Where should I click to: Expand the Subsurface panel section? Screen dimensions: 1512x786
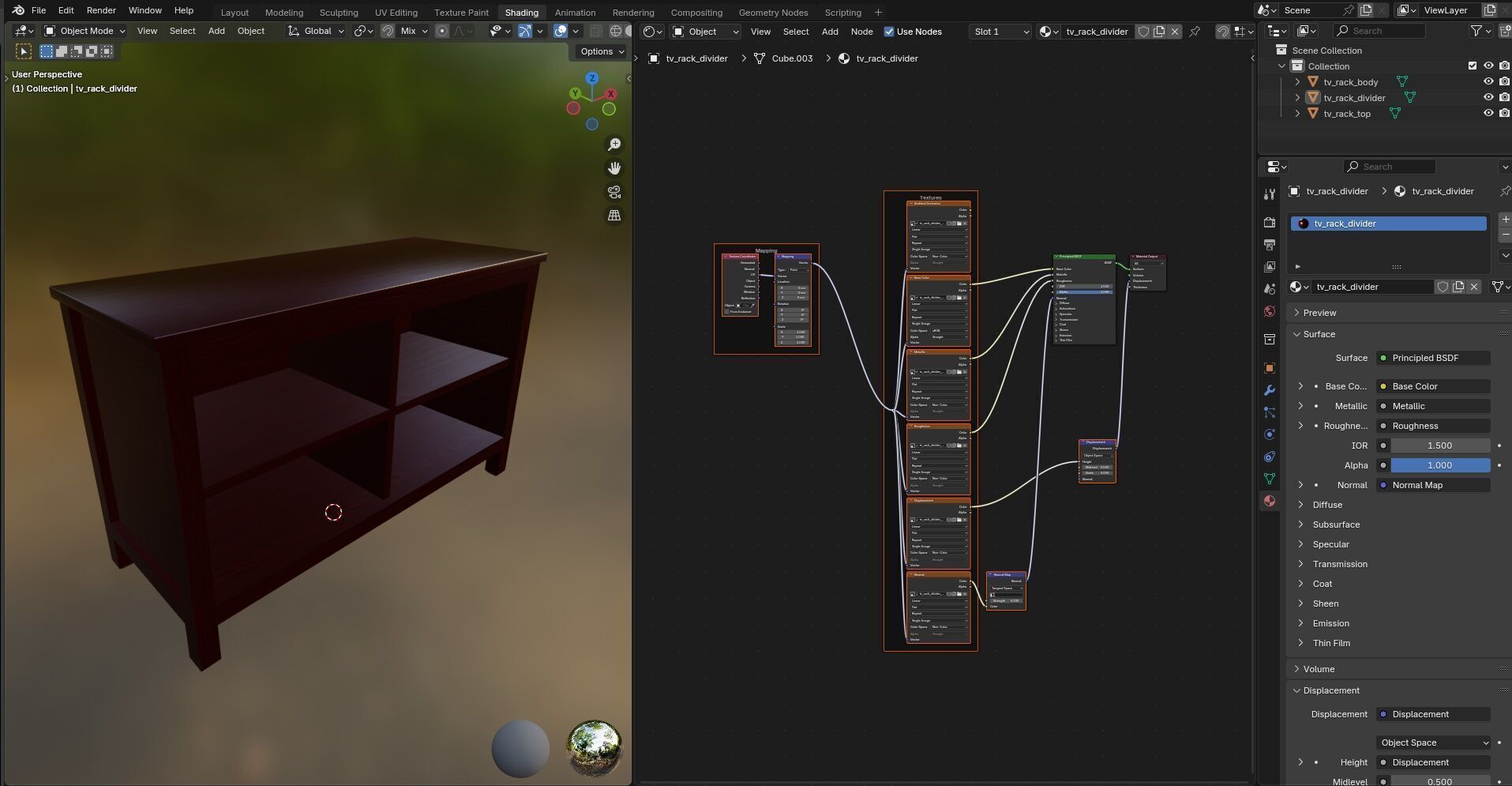tap(1336, 525)
